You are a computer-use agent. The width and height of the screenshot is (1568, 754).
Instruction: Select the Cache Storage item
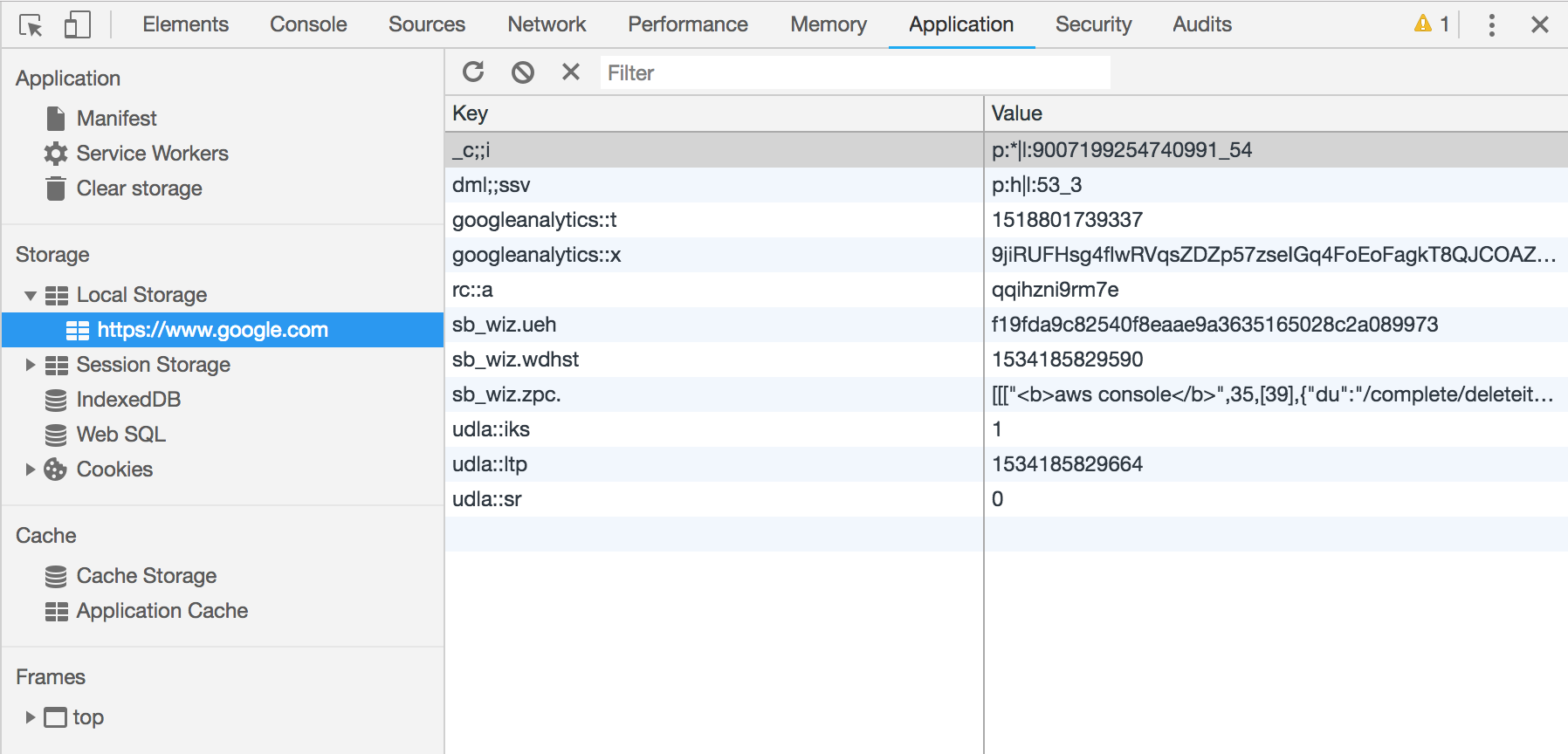[147, 576]
